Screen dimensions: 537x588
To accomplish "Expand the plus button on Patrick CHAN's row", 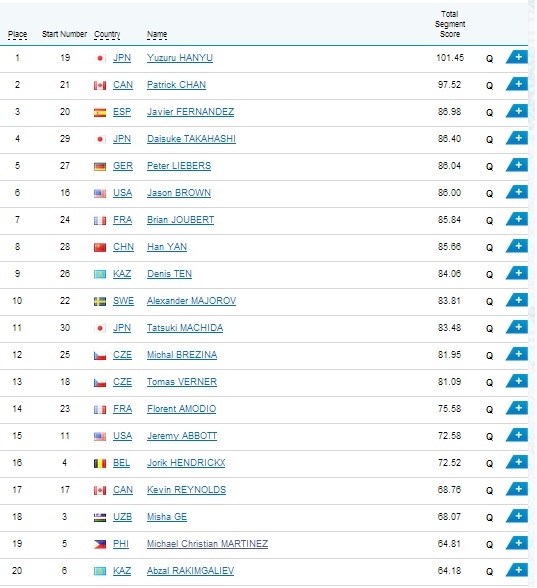I will 517,84.
